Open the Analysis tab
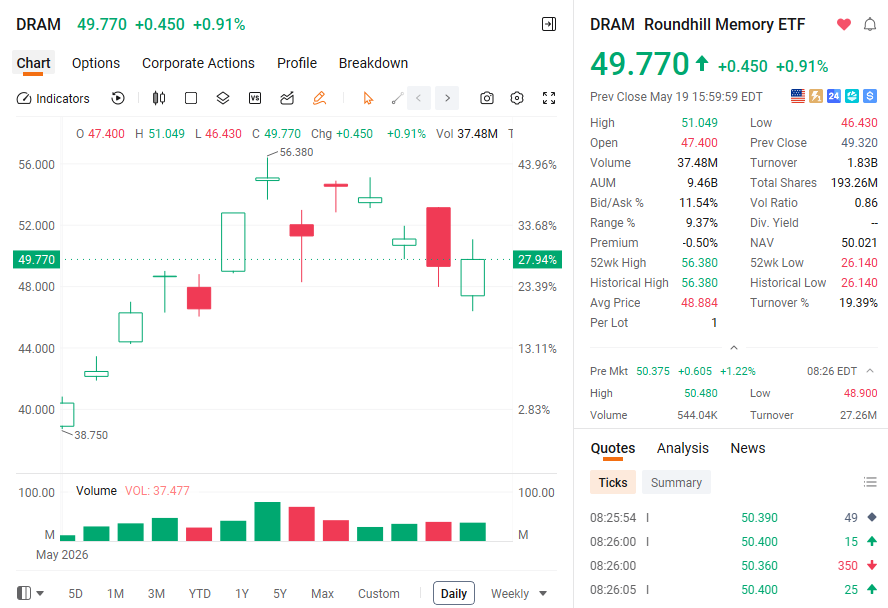 click(x=682, y=448)
